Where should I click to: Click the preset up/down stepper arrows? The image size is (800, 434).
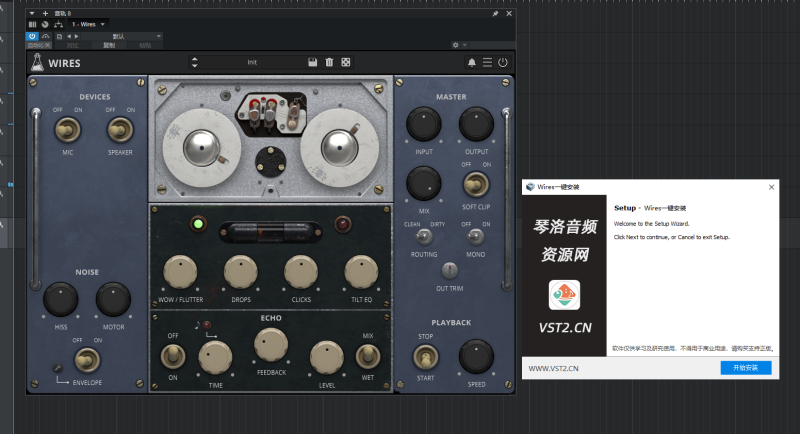(x=194, y=62)
